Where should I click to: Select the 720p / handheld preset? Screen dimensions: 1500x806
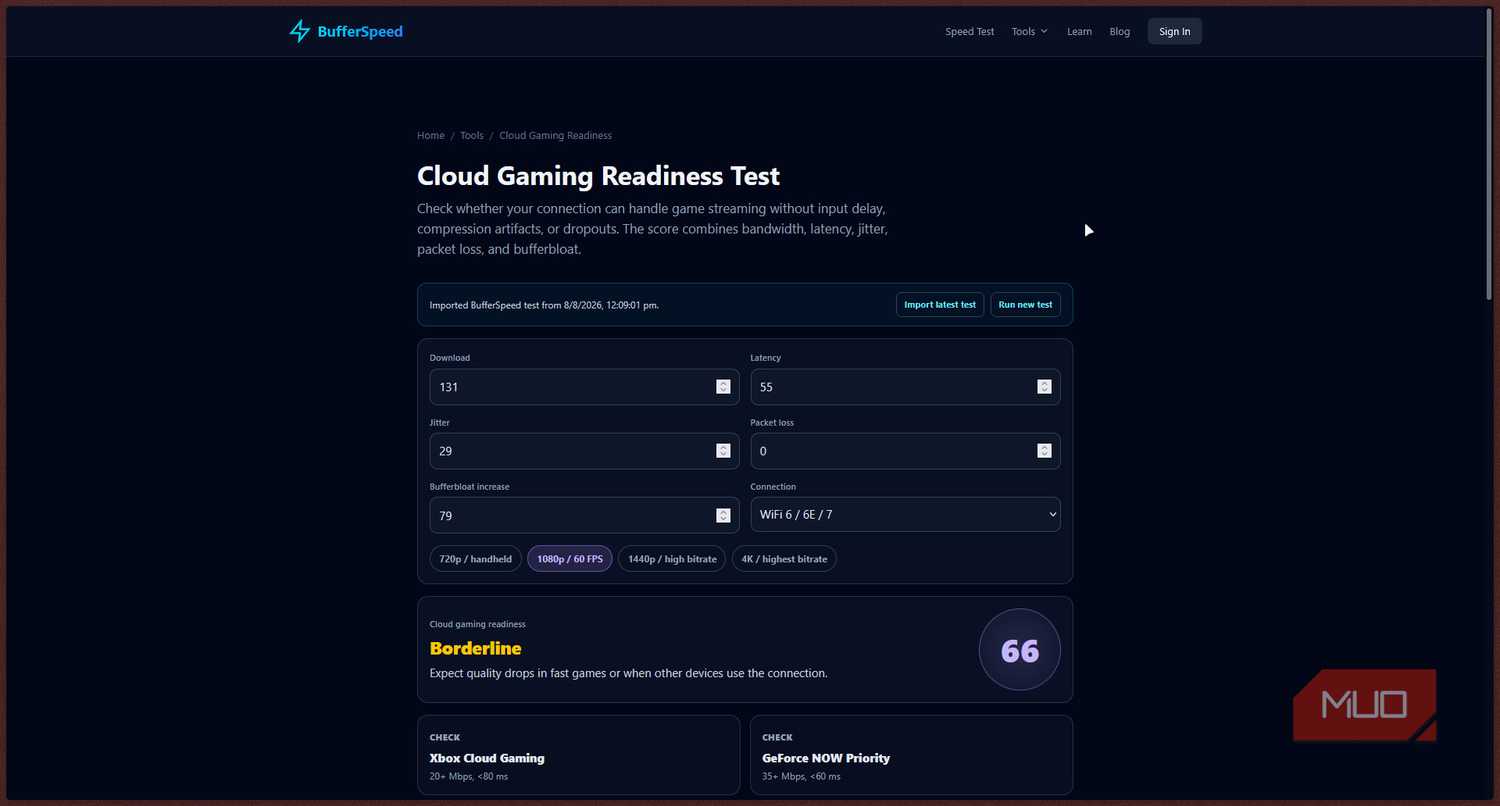point(476,559)
